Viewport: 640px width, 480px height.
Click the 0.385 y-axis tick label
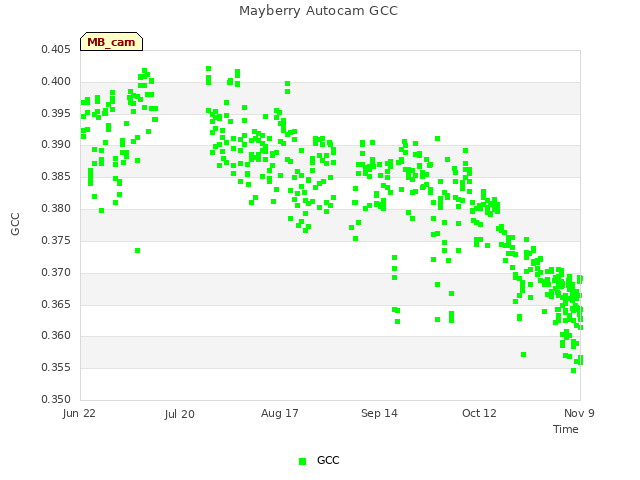pos(56,177)
